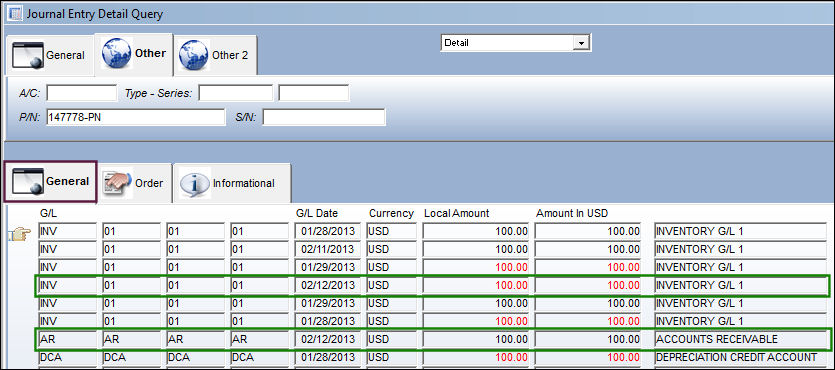Select the Amount In USD cell in AR row

pyautogui.click(x=588, y=340)
